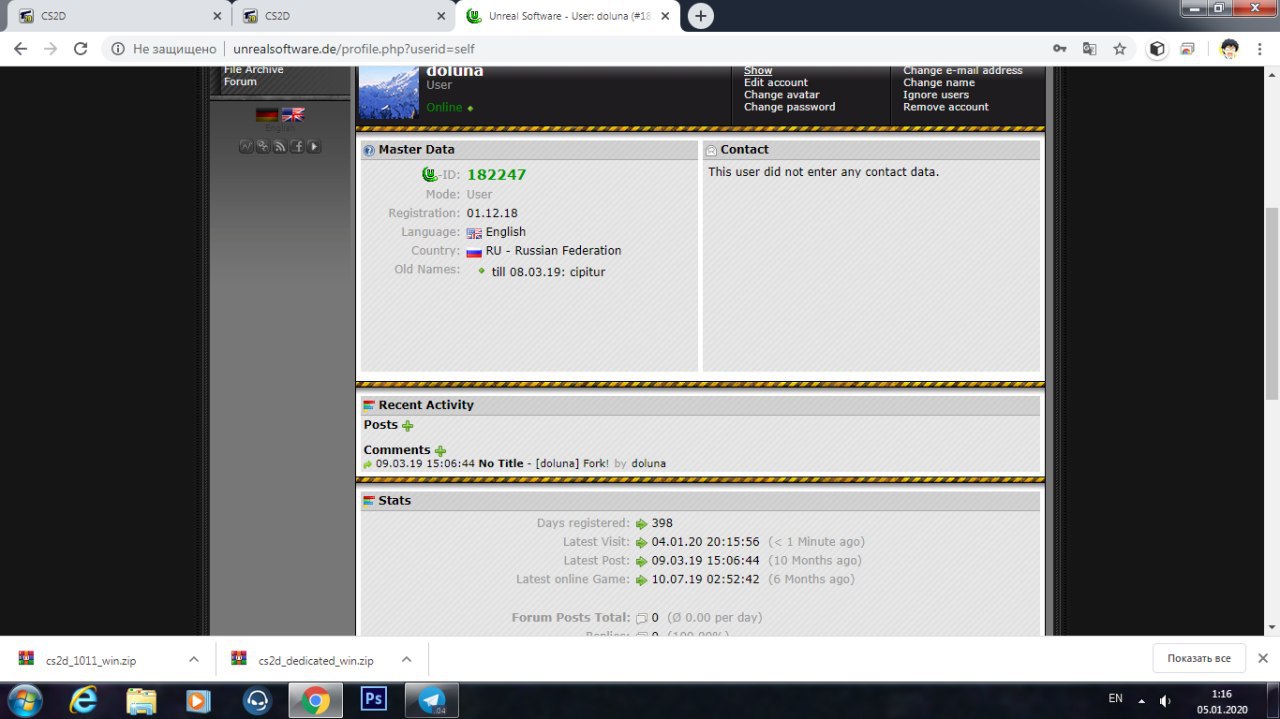Close the downloads bar
This screenshot has height=719, width=1280.
[x=1262, y=658]
